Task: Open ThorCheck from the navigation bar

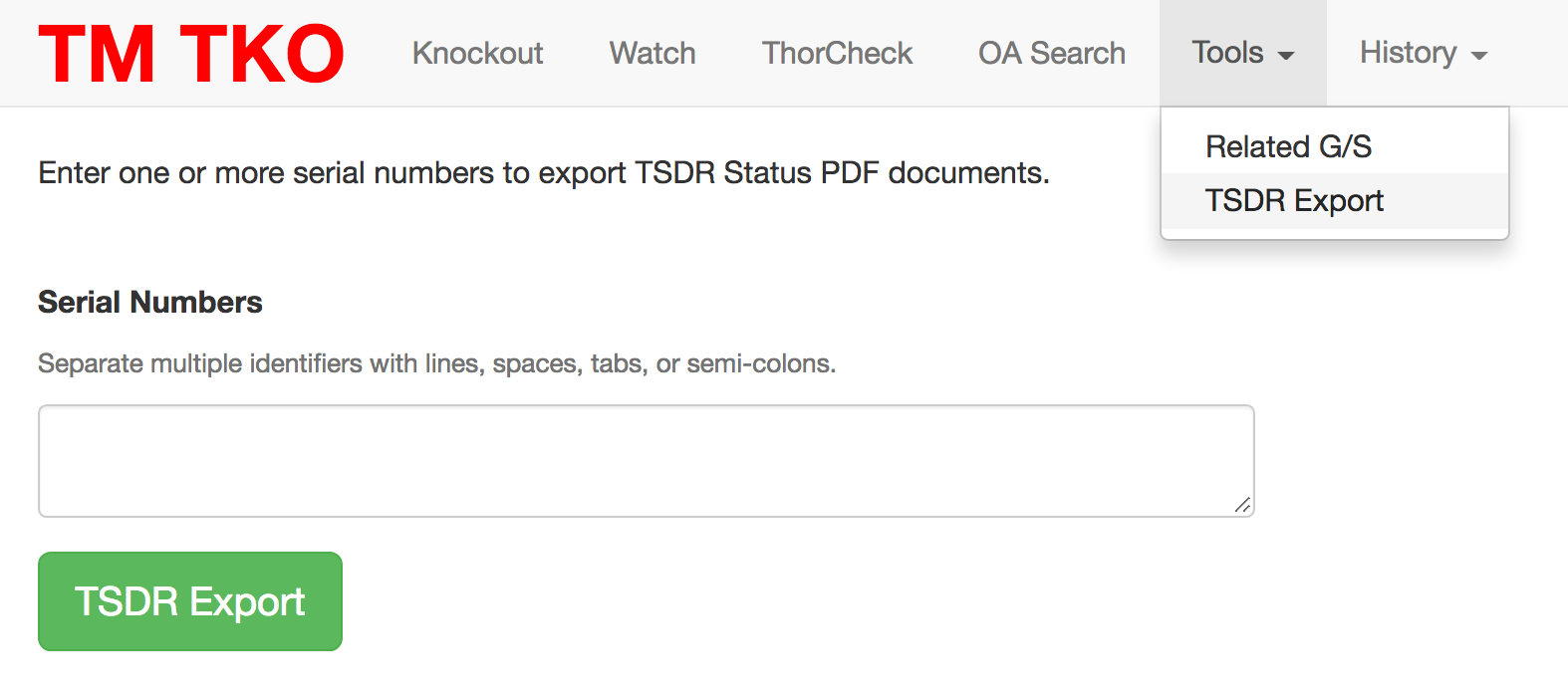Action: coord(837,53)
